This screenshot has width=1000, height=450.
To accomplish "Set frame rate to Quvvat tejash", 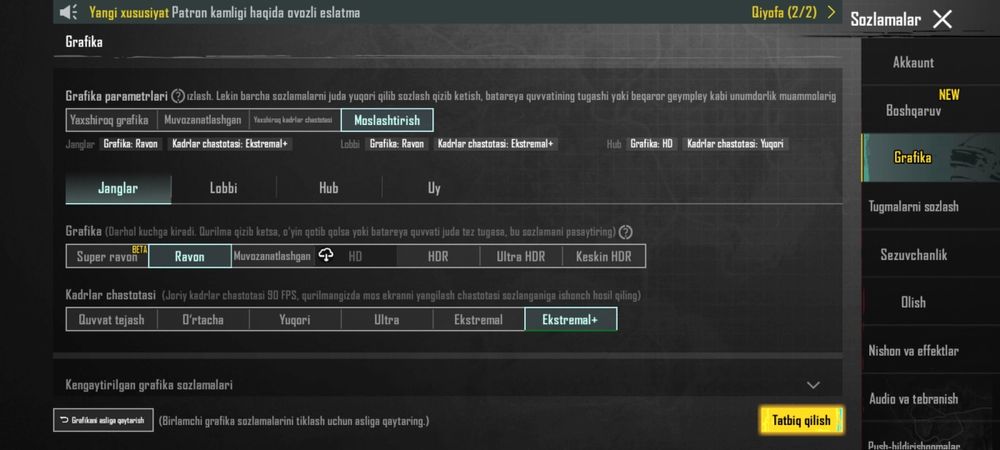I will [x=112, y=319].
